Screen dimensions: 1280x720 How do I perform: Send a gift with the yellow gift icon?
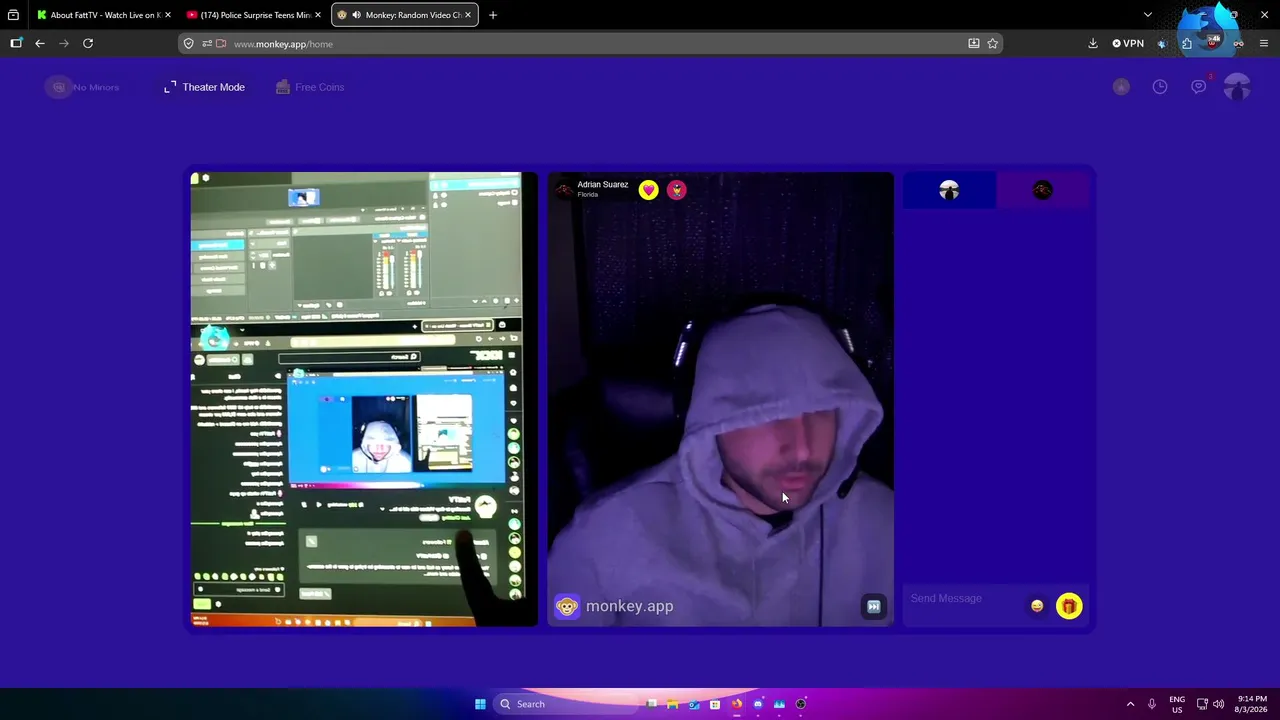point(1069,606)
